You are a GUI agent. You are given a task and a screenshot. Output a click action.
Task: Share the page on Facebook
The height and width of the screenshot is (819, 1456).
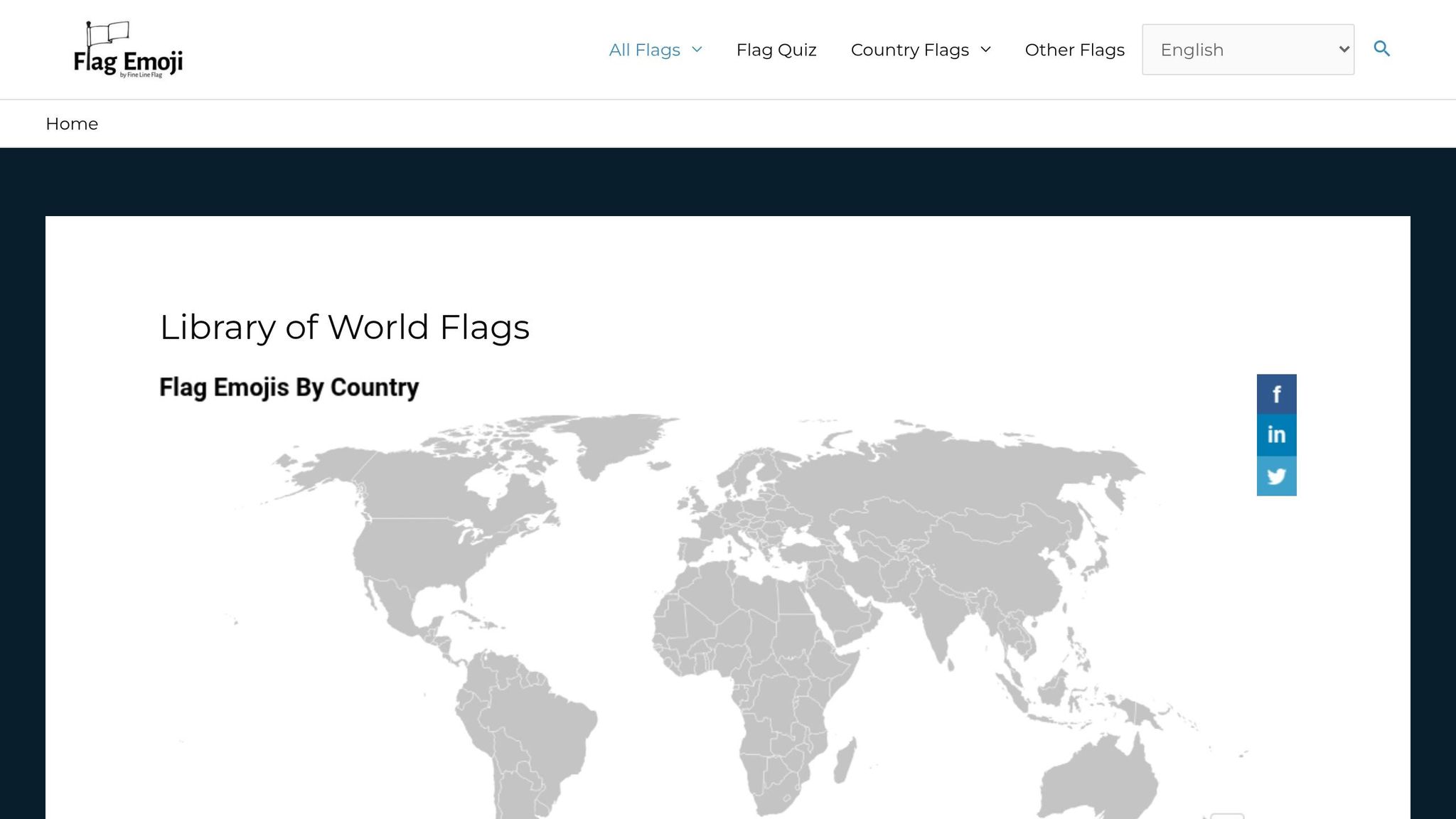pyautogui.click(x=1276, y=394)
